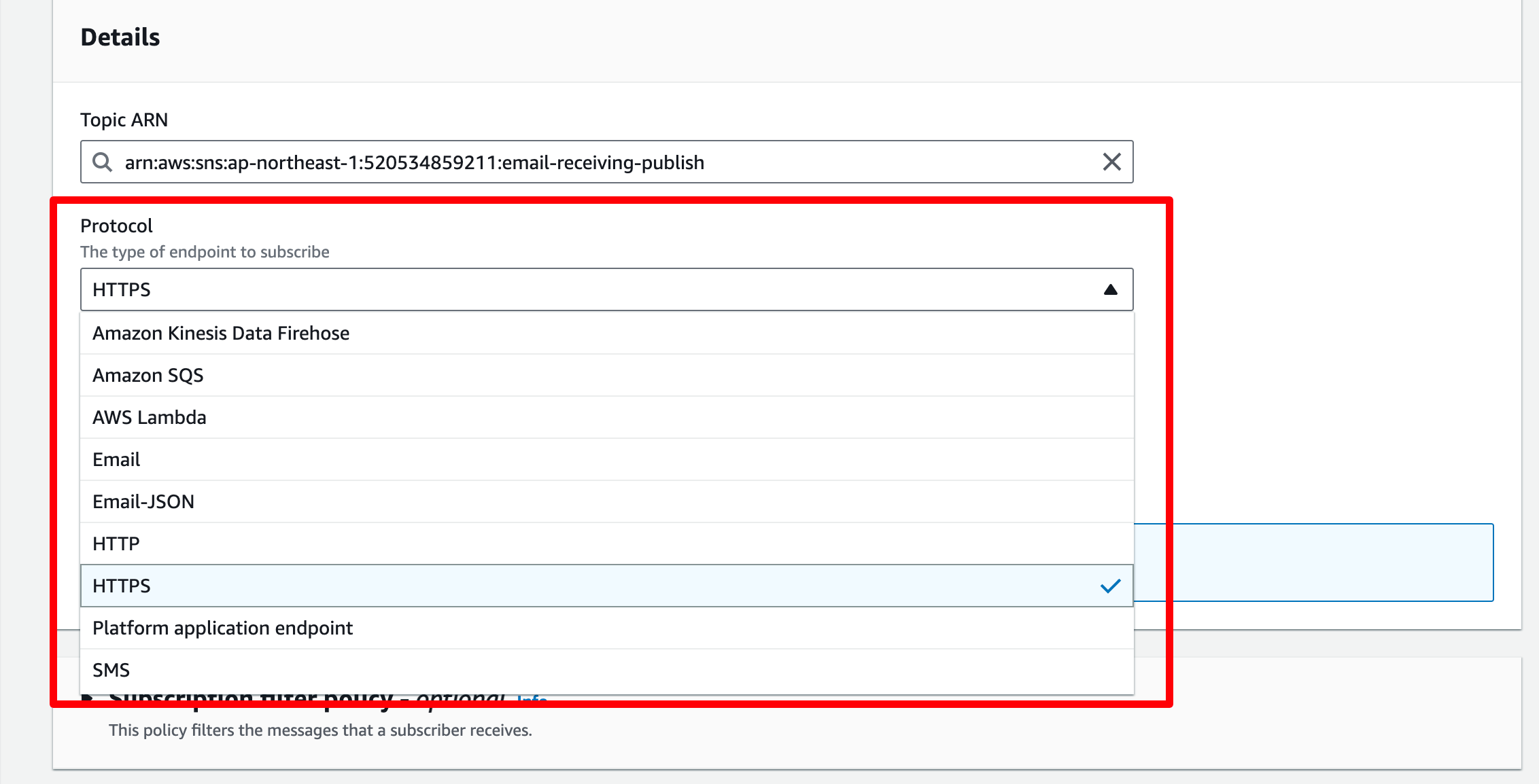Click the Protocol field label

[x=116, y=226]
